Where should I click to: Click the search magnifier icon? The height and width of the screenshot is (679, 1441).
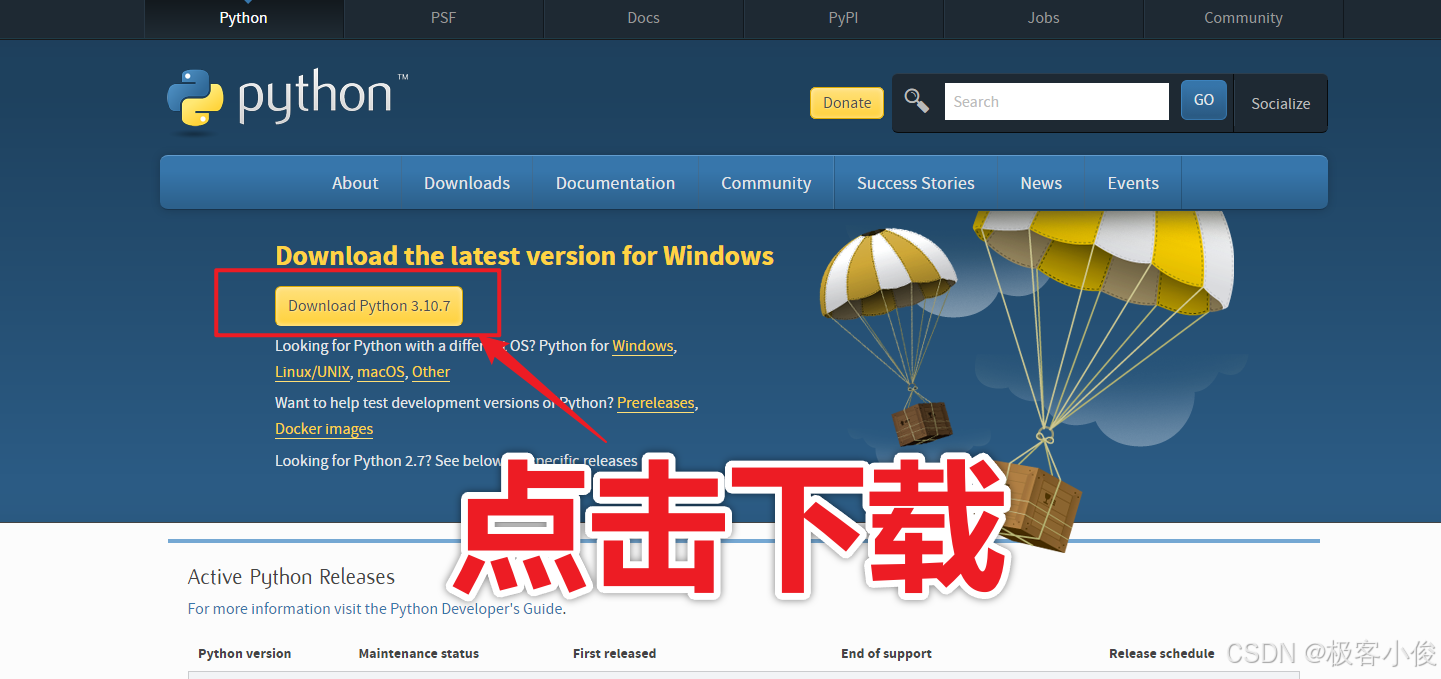click(x=917, y=101)
